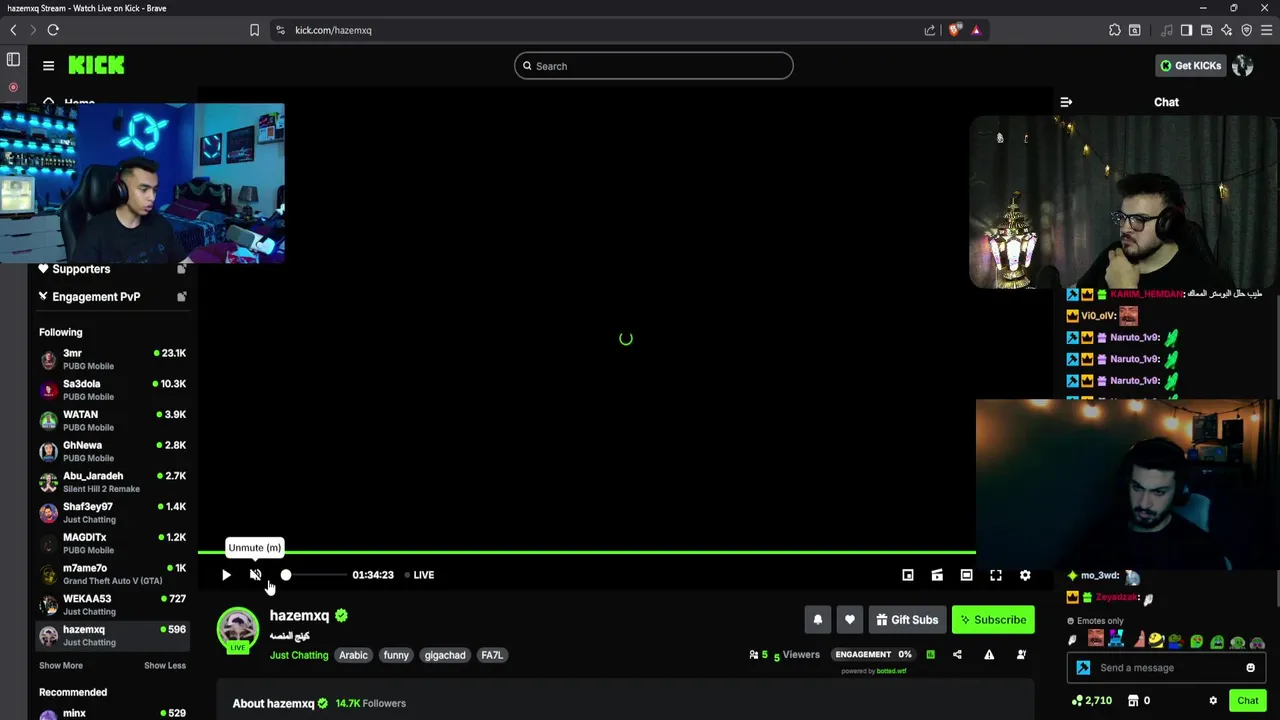Report the stream with warning icon

coord(989,655)
